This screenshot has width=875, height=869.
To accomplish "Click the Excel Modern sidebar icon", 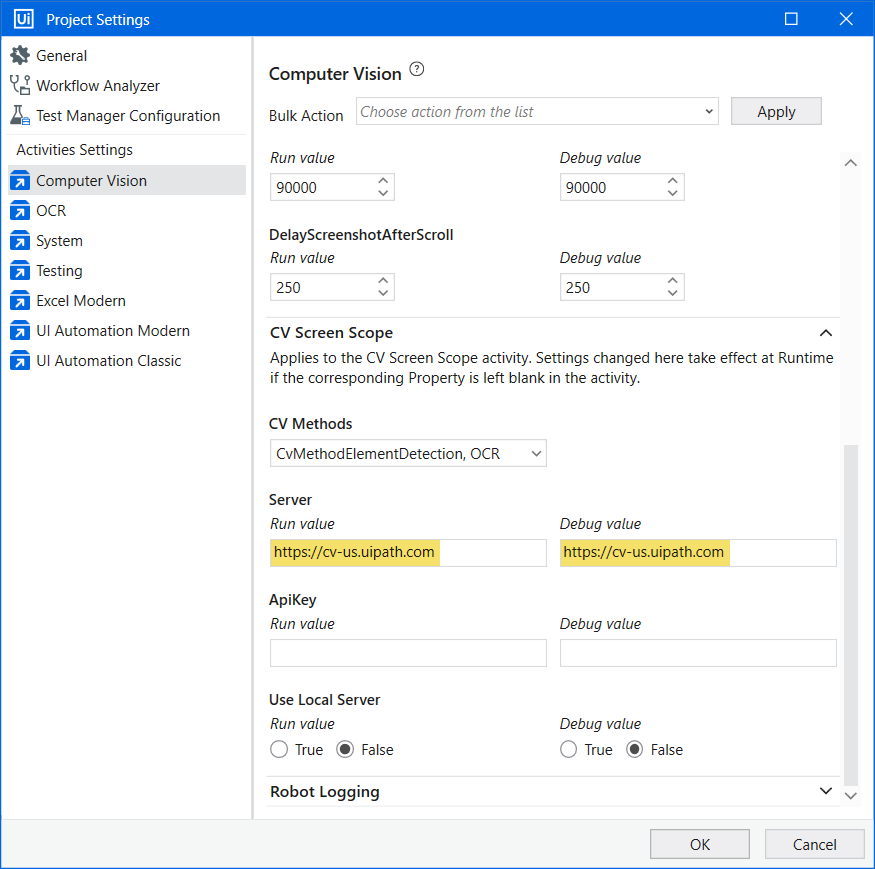I will pyautogui.click(x=20, y=301).
